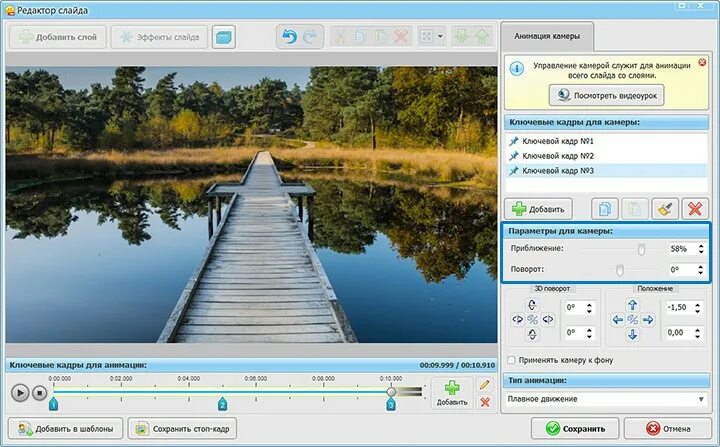720x447 pixels.
Task: Open the alignment dropdown arrow in toolbar
Action: coord(440,36)
